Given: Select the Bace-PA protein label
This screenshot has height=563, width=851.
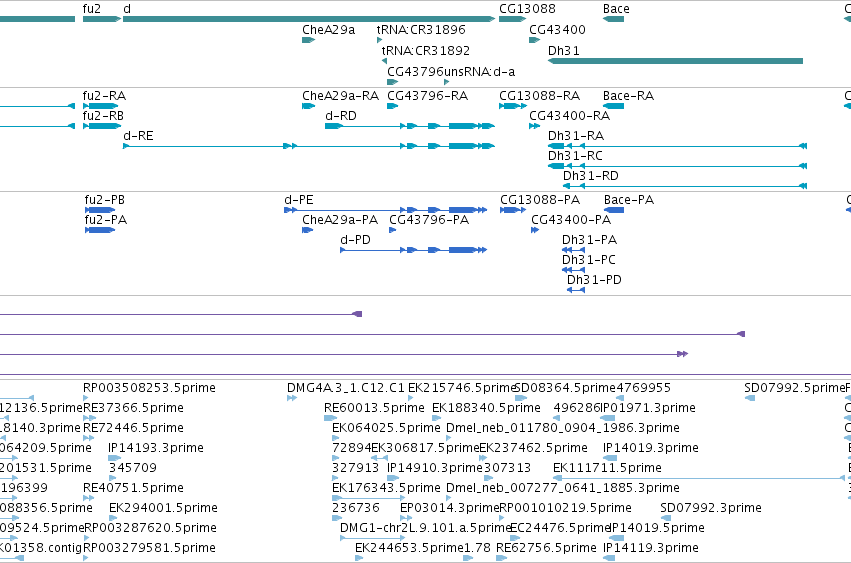Looking at the screenshot, I should pyautogui.click(x=629, y=200).
